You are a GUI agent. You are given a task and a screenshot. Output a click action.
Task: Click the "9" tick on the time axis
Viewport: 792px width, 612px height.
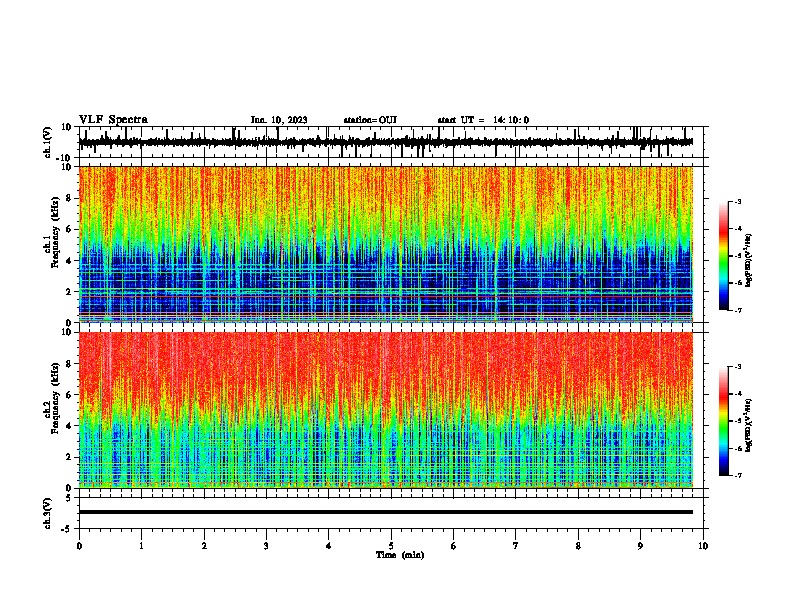640,546
